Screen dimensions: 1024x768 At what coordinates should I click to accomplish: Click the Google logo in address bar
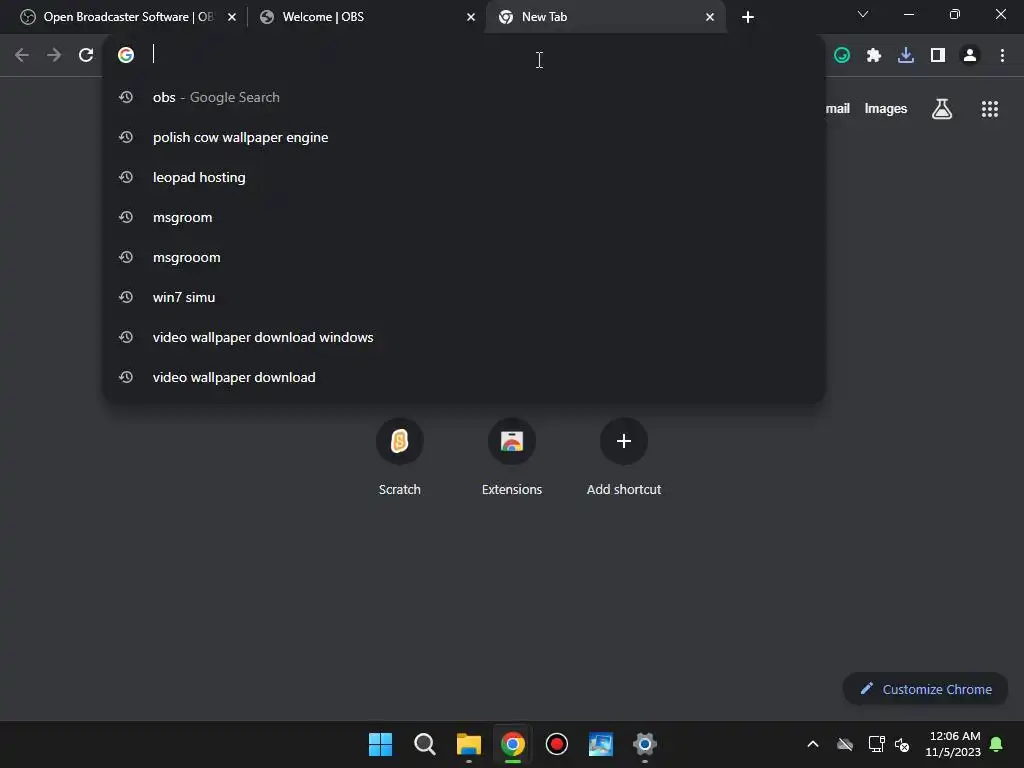(126, 55)
